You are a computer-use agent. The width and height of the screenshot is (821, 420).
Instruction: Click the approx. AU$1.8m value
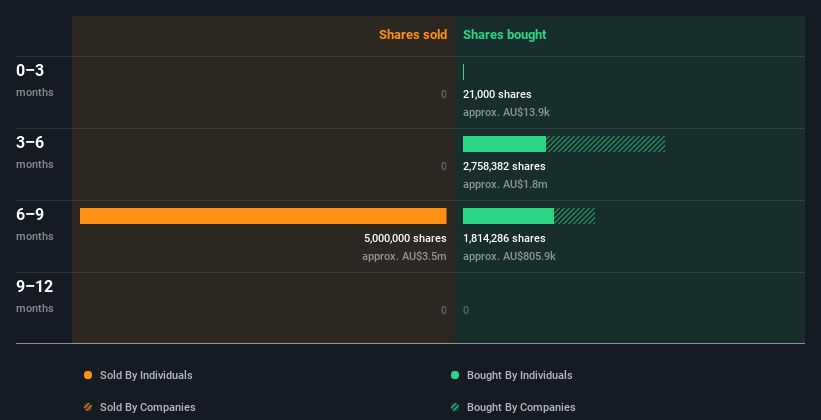[505, 184]
